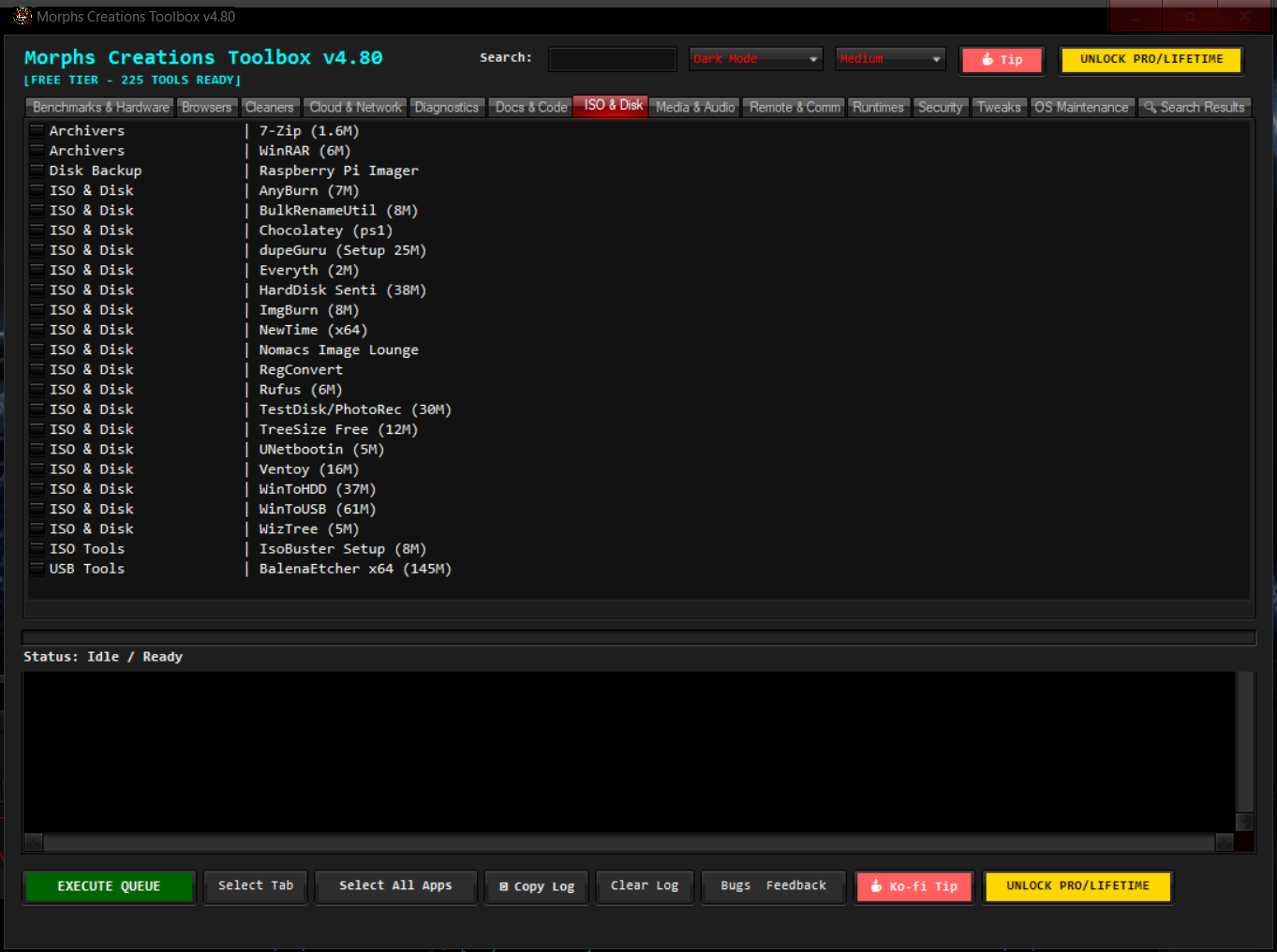Click the Tip button beside the Medium dropdown
Image resolution: width=1277 pixels, height=952 pixels.
pyautogui.click(x=1002, y=60)
